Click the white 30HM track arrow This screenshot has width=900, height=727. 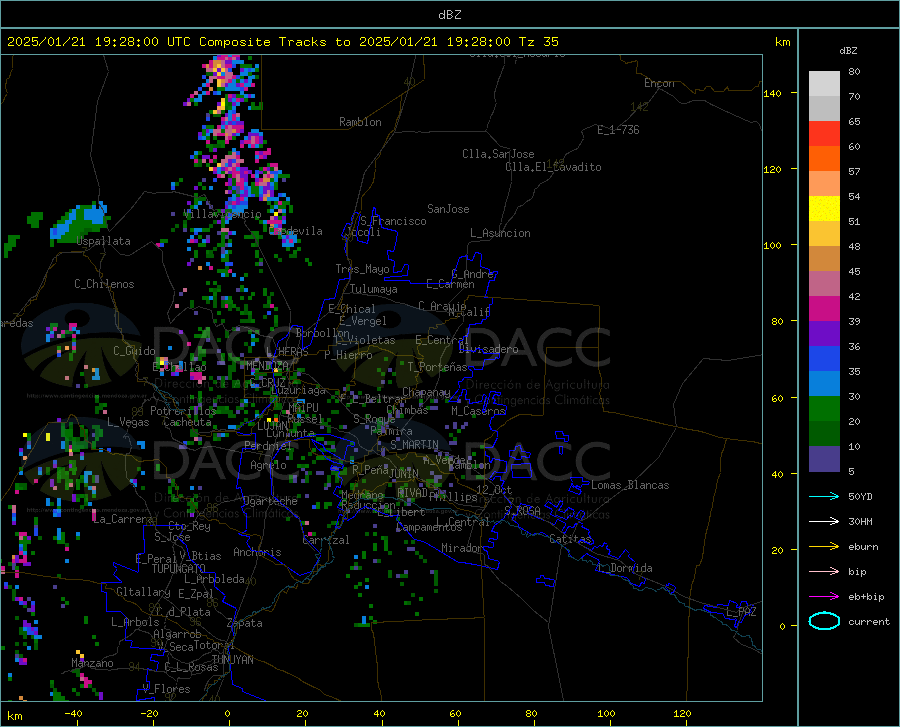(824, 522)
